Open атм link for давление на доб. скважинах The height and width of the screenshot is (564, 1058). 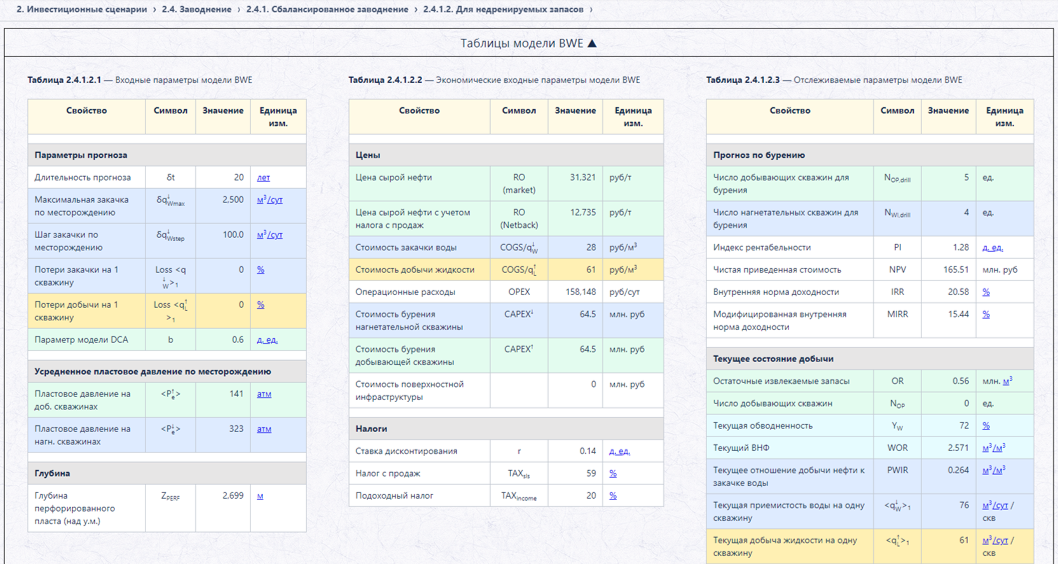tap(264, 394)
